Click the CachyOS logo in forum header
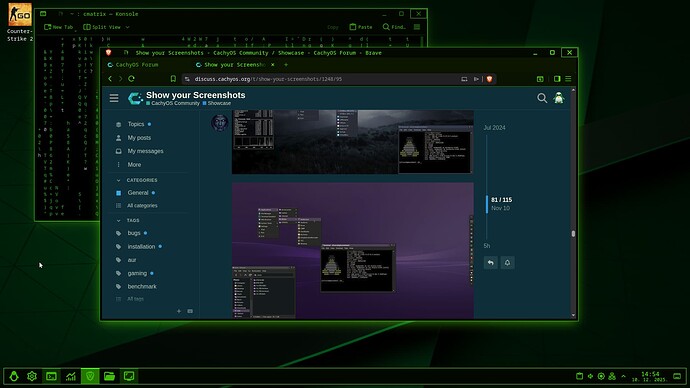The width and height of the screenshot is (690, 388). (135, 98)
